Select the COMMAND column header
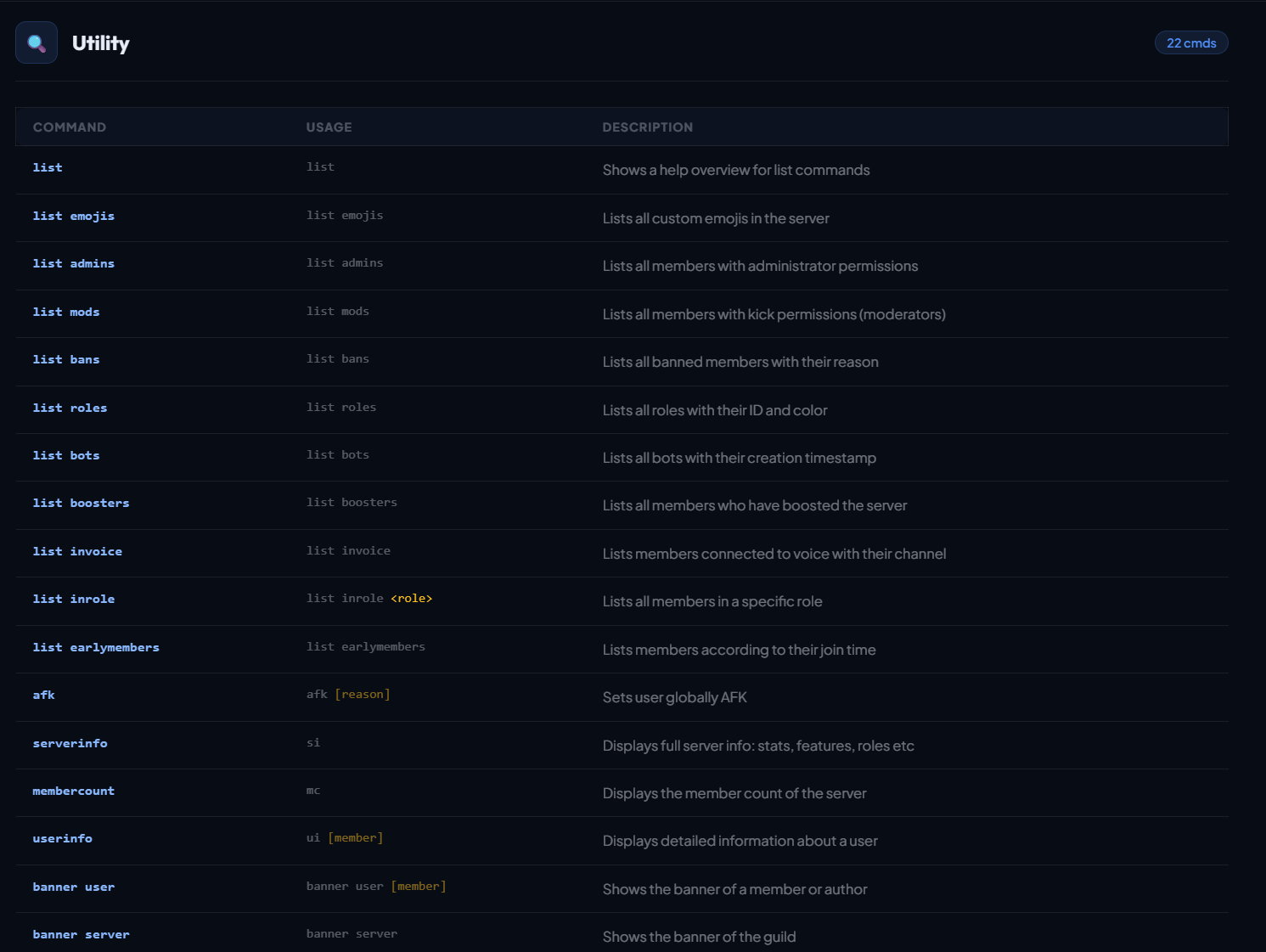 [70, 127]
